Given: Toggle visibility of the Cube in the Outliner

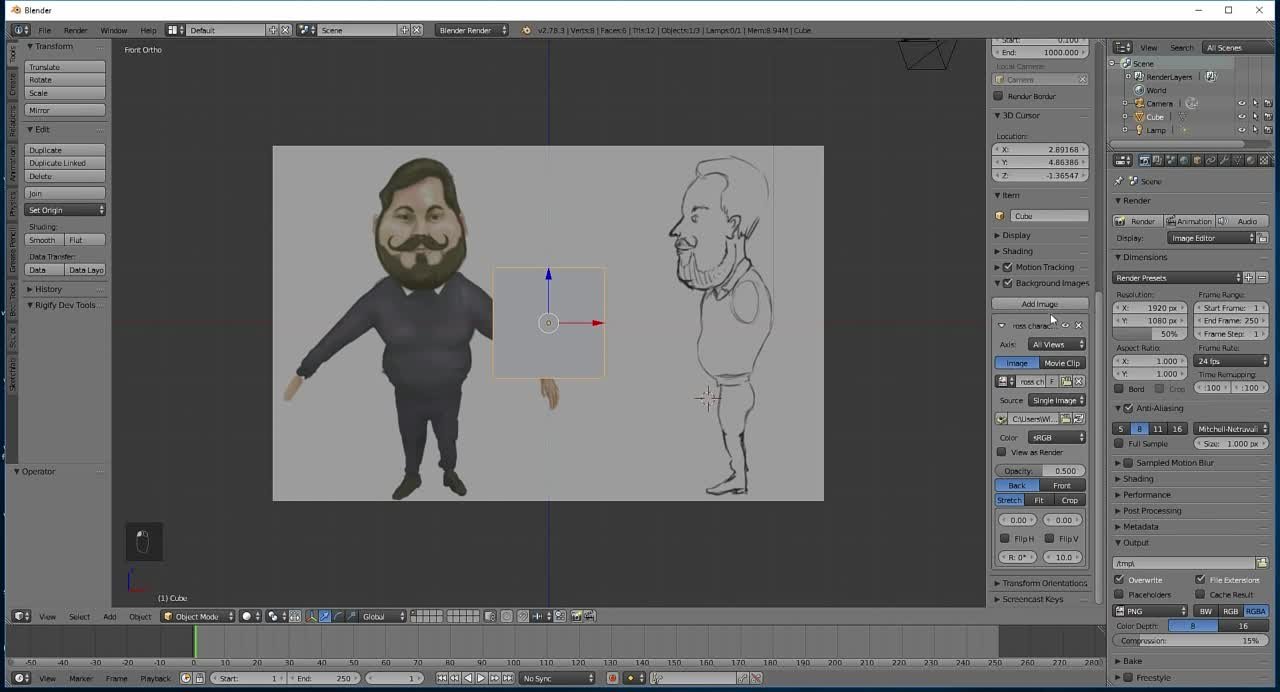Looking at the screenshot, I should click(x=1241, y=116).
